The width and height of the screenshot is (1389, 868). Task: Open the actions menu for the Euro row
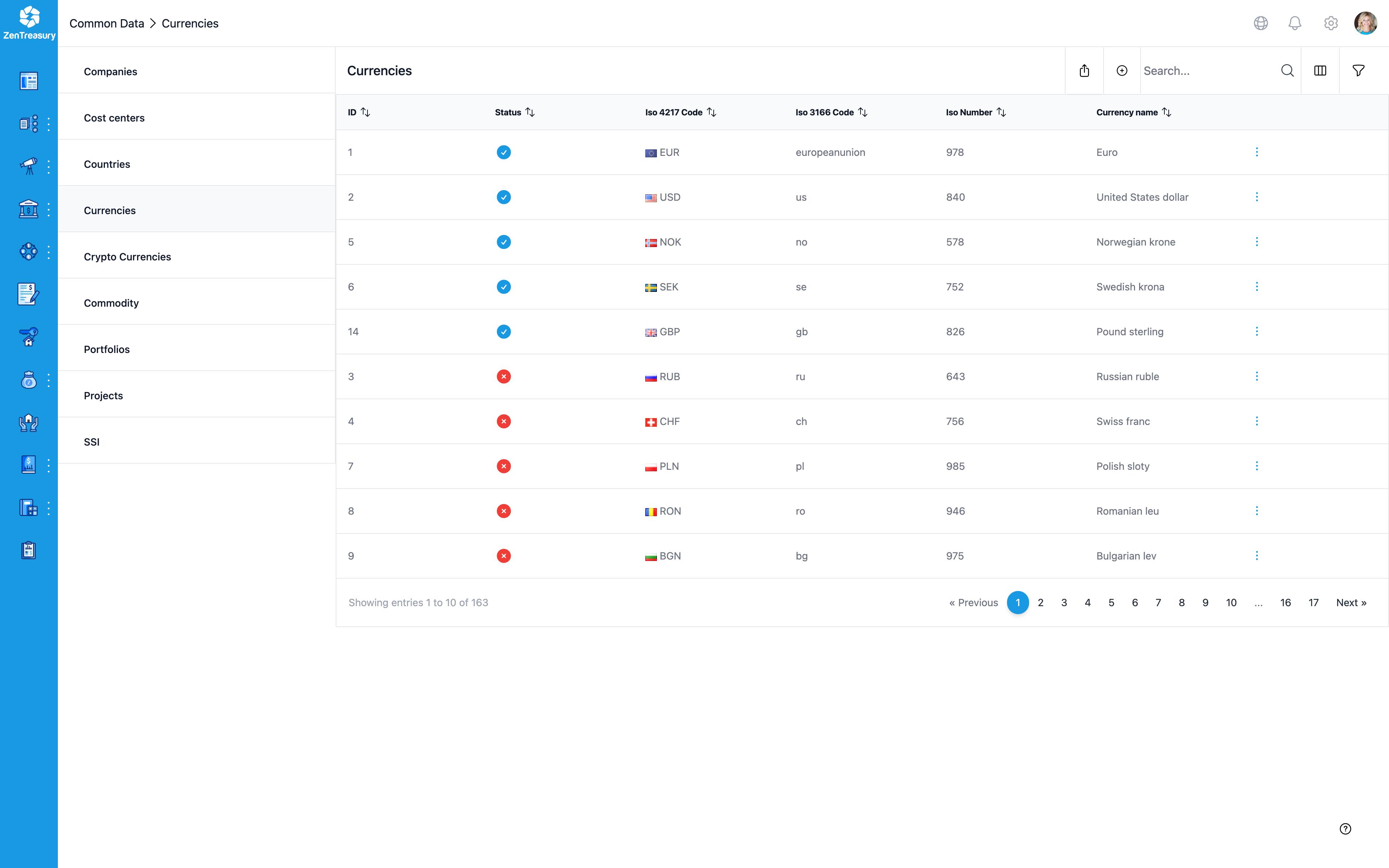point(1256,152)
